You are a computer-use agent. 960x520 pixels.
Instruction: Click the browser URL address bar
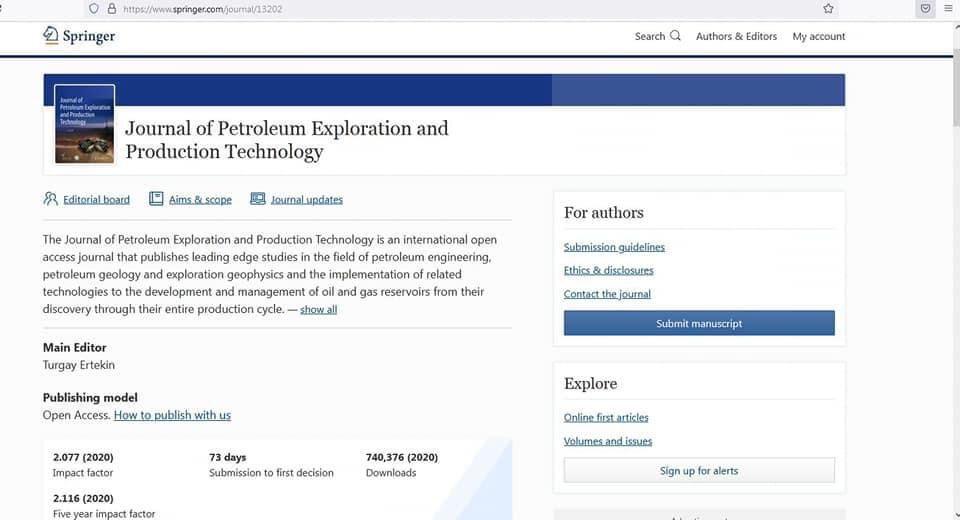459,9
